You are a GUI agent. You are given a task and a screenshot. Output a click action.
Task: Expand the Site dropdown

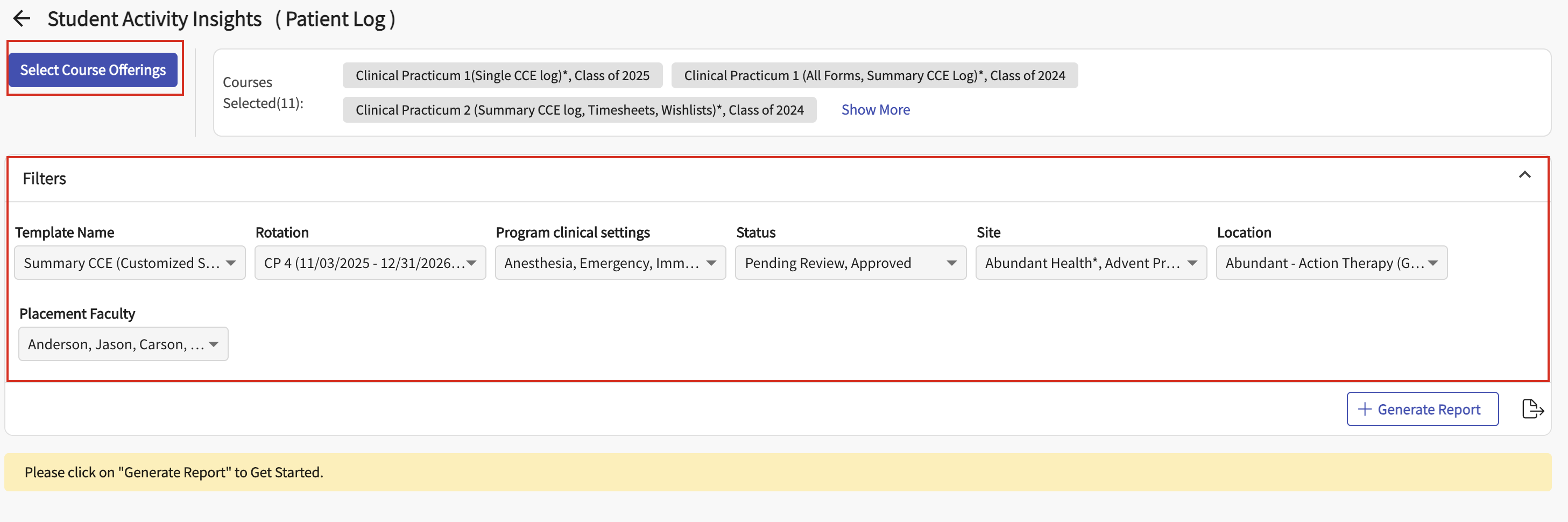click(x=1090, y=263)
